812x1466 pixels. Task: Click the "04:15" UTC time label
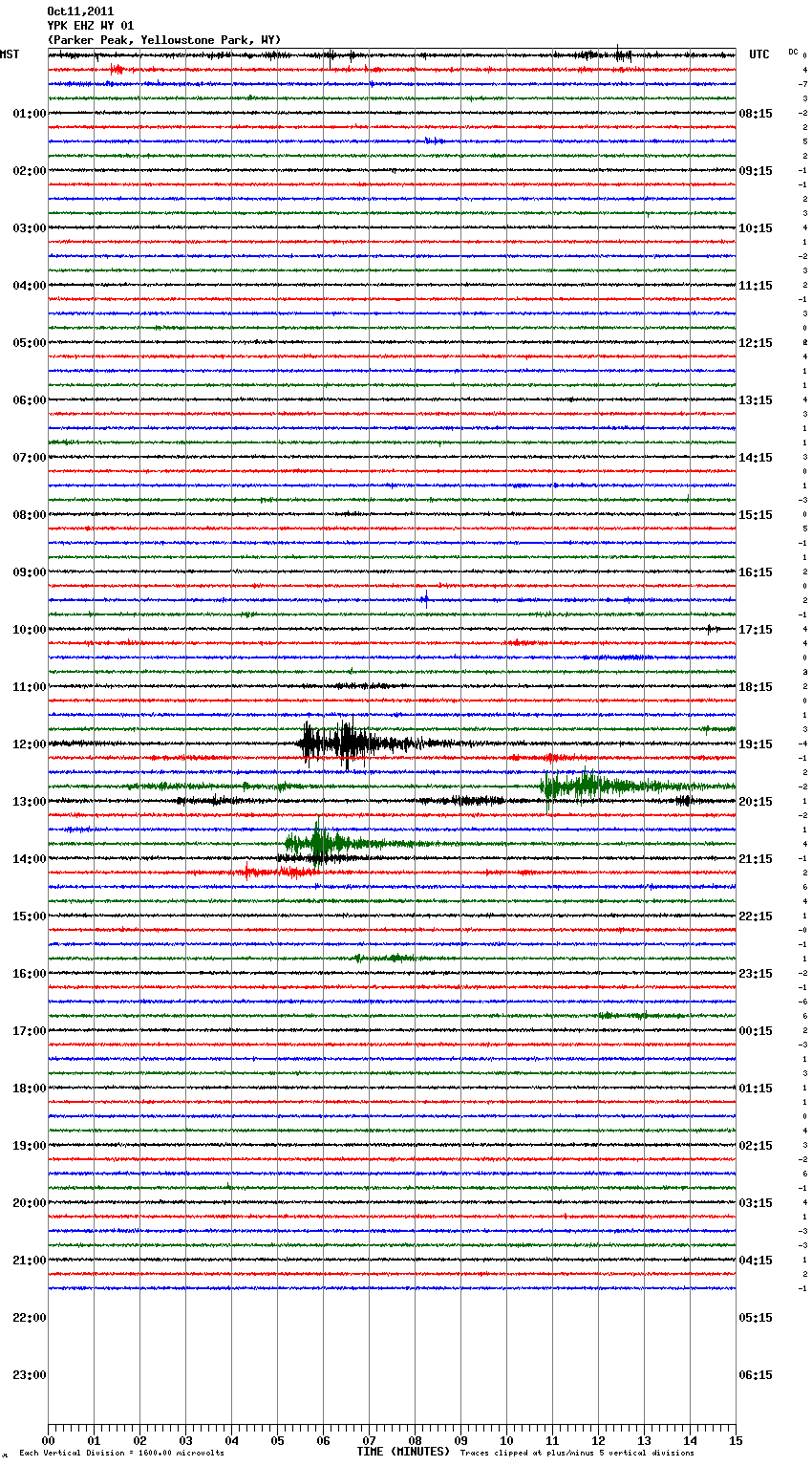[756, 1261]
